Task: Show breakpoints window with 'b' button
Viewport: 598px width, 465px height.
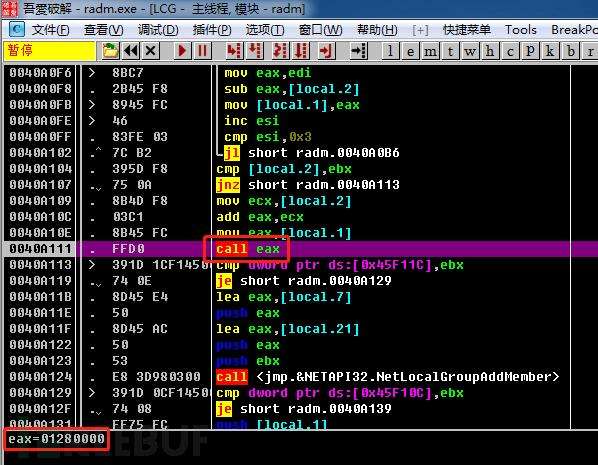Action: 571,51
